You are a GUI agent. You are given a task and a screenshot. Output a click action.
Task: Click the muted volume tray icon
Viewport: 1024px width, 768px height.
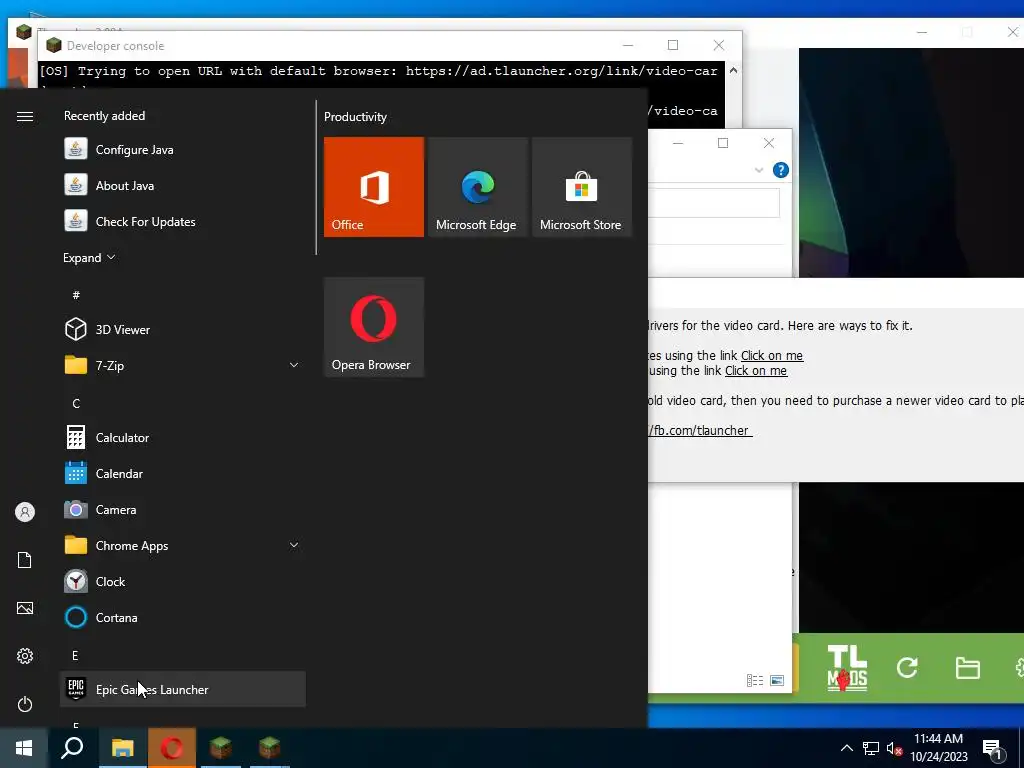pos(894,748)
